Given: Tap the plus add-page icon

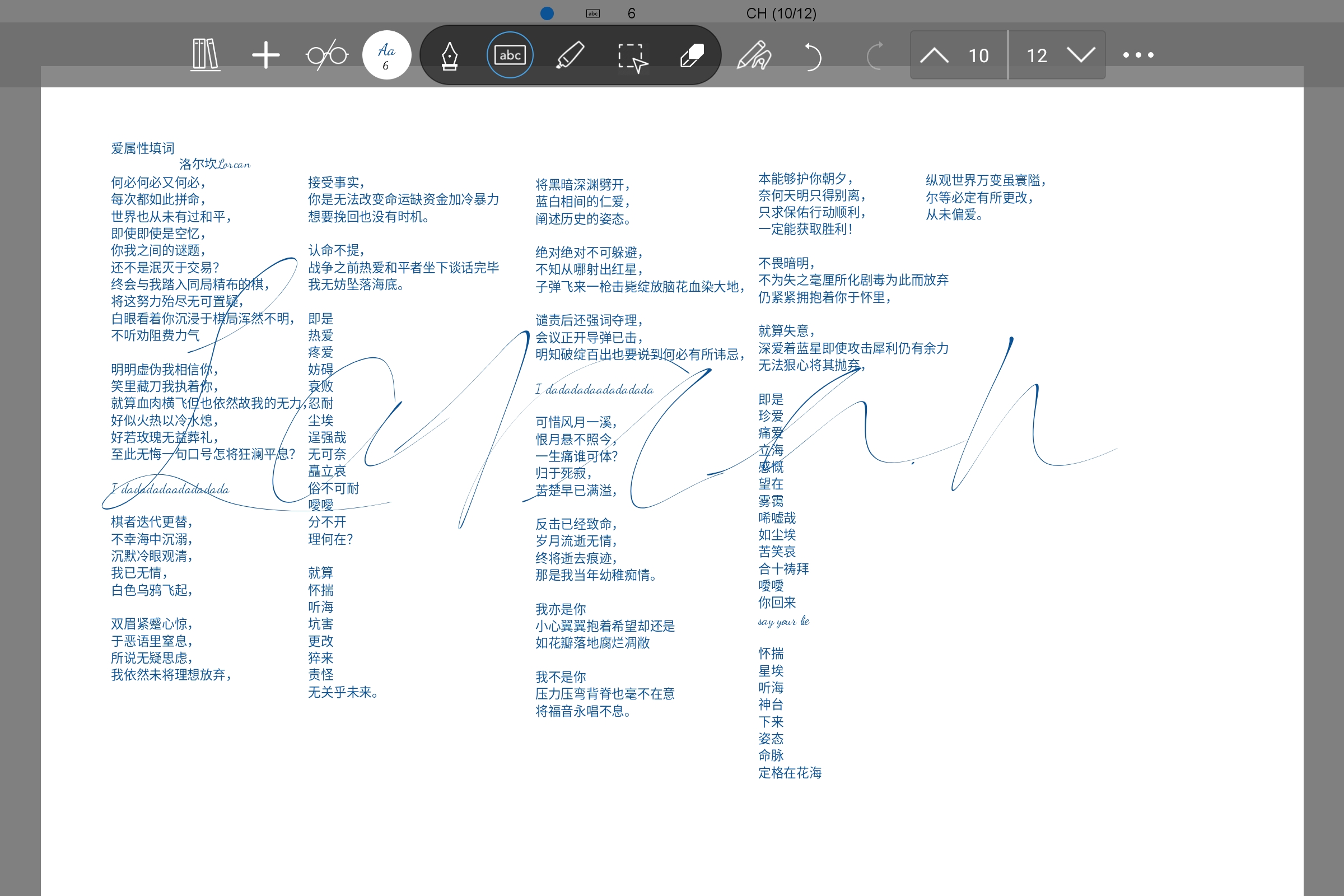Looking at the screenshot, I should (265, 55).
